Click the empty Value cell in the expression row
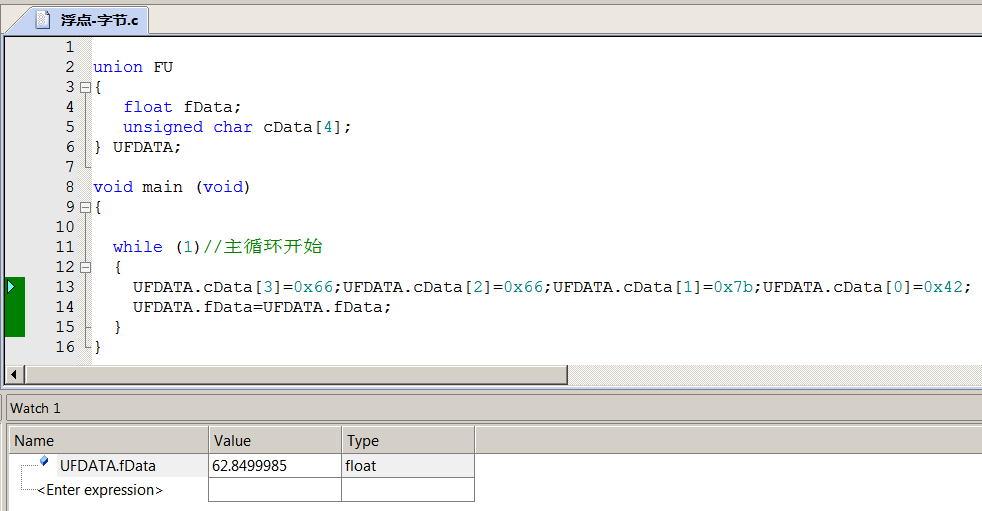The image size is (982, 511). point(275,490)
